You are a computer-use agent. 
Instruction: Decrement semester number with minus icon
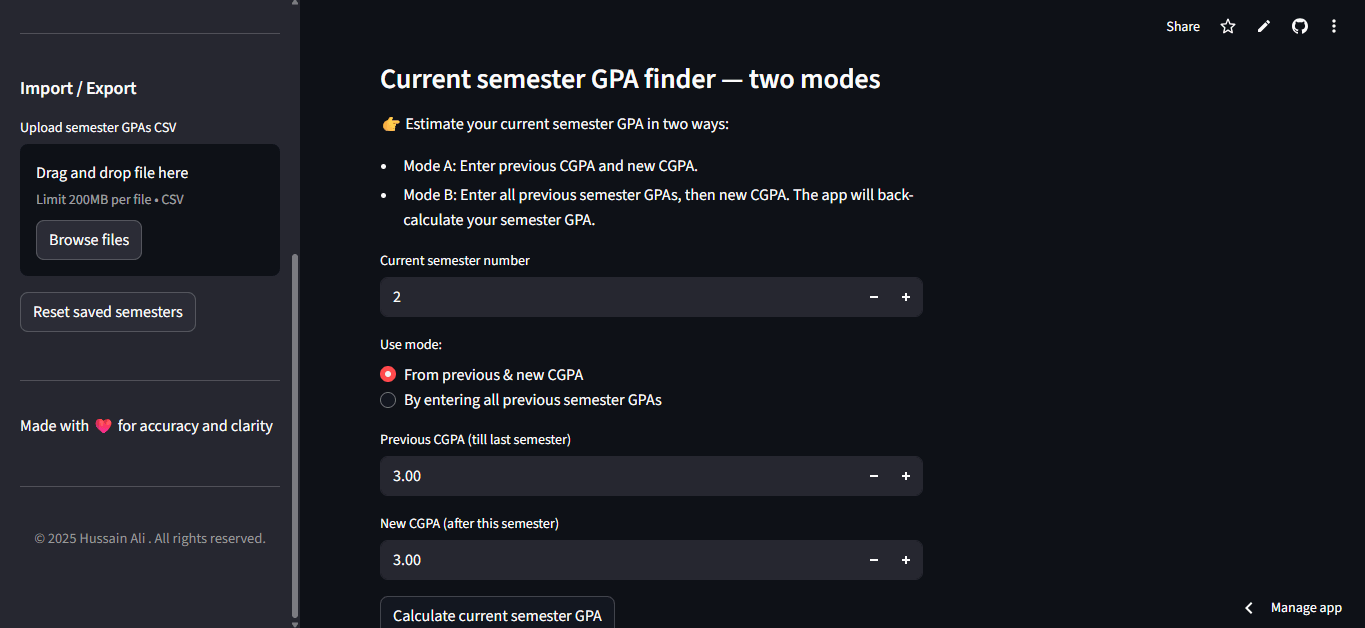point(873,297)
